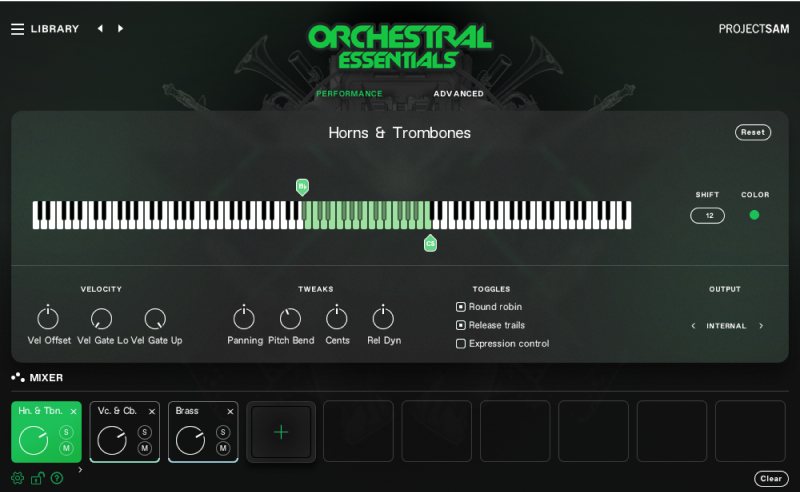Click the Vc. & Cb. volume knob
The width and height of the screenshot is (800, 492).
point(112,440)
